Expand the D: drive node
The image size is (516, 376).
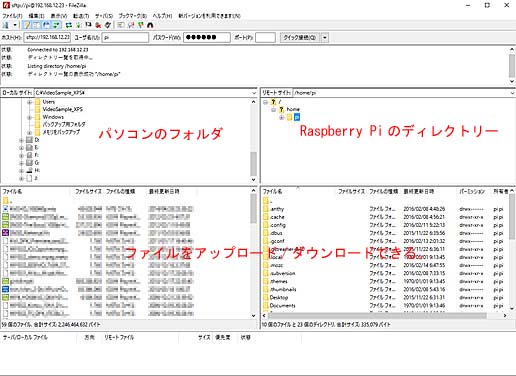pos(21,140)
